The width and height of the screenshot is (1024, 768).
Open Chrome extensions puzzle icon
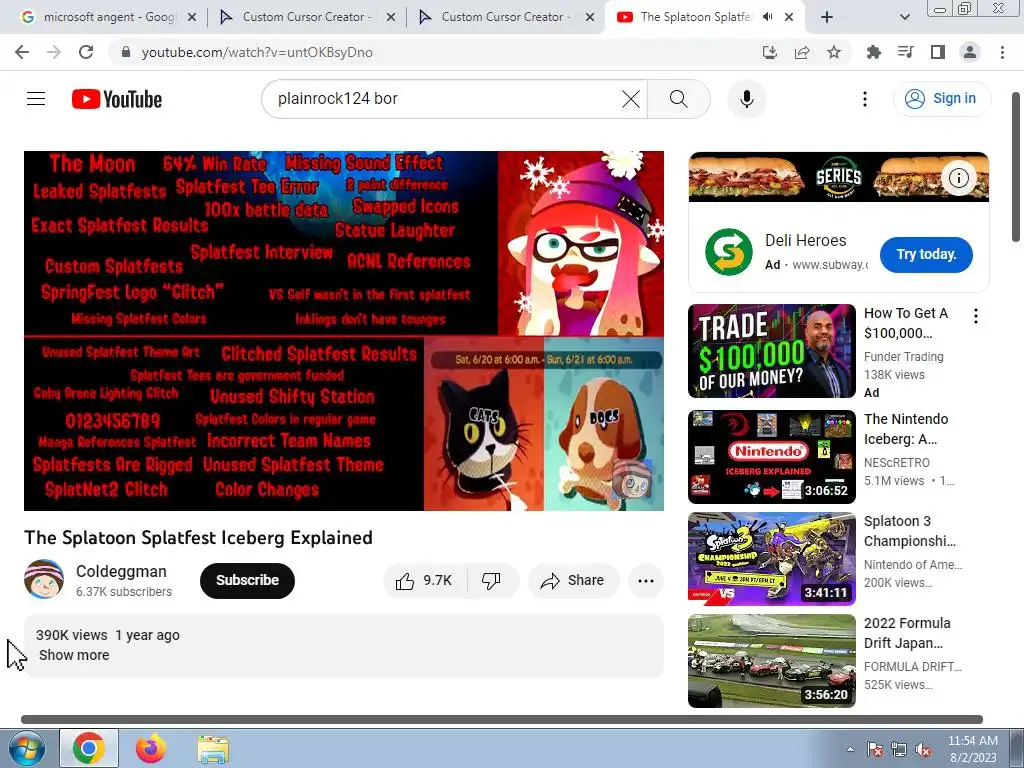coord(873,52)
